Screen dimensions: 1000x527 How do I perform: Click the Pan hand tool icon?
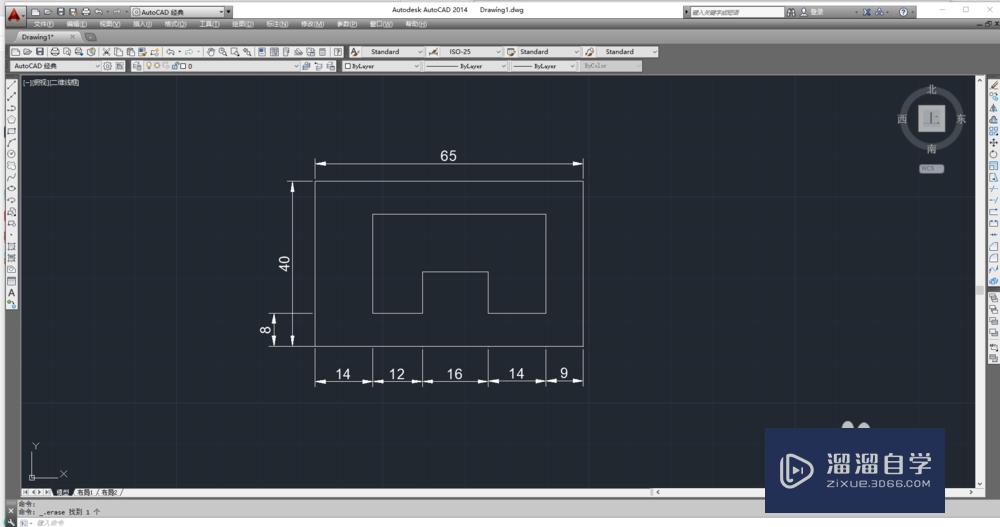210,52
